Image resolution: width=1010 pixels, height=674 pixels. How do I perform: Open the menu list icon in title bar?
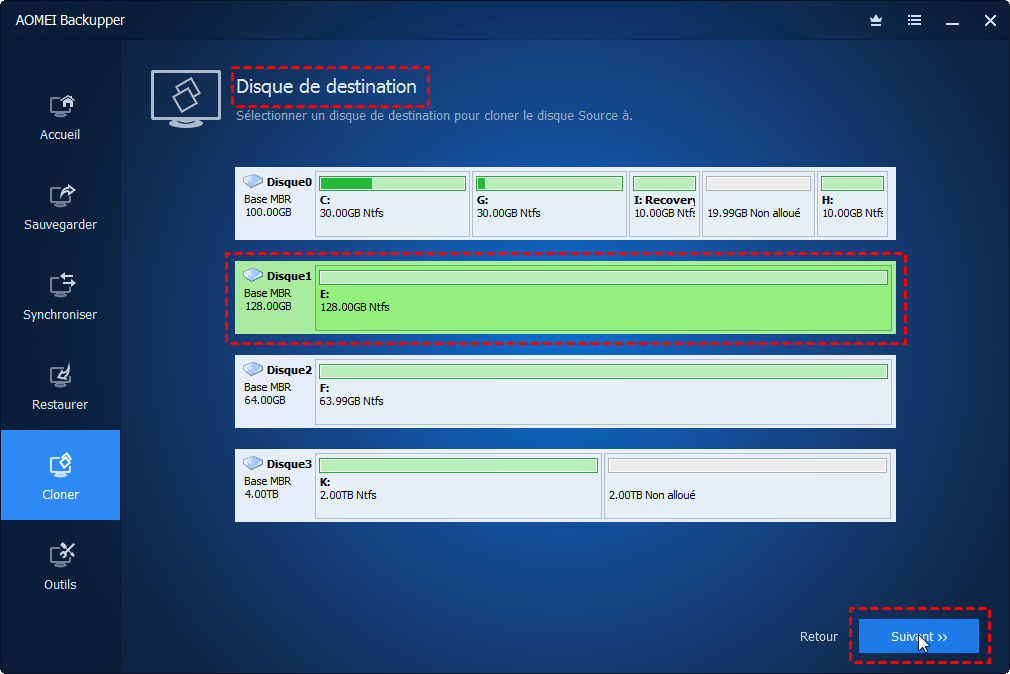(x=914, y=21)
